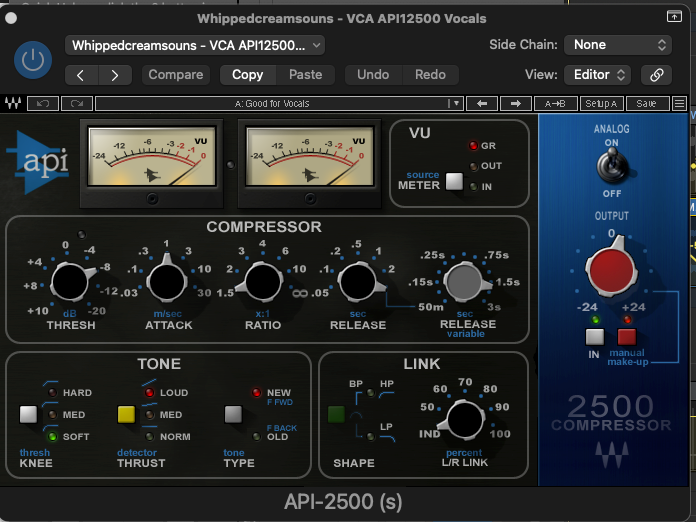The width and height of the screenshot is (696, 522).
Task: Click the A→B copy button
Action: point(555,103)
